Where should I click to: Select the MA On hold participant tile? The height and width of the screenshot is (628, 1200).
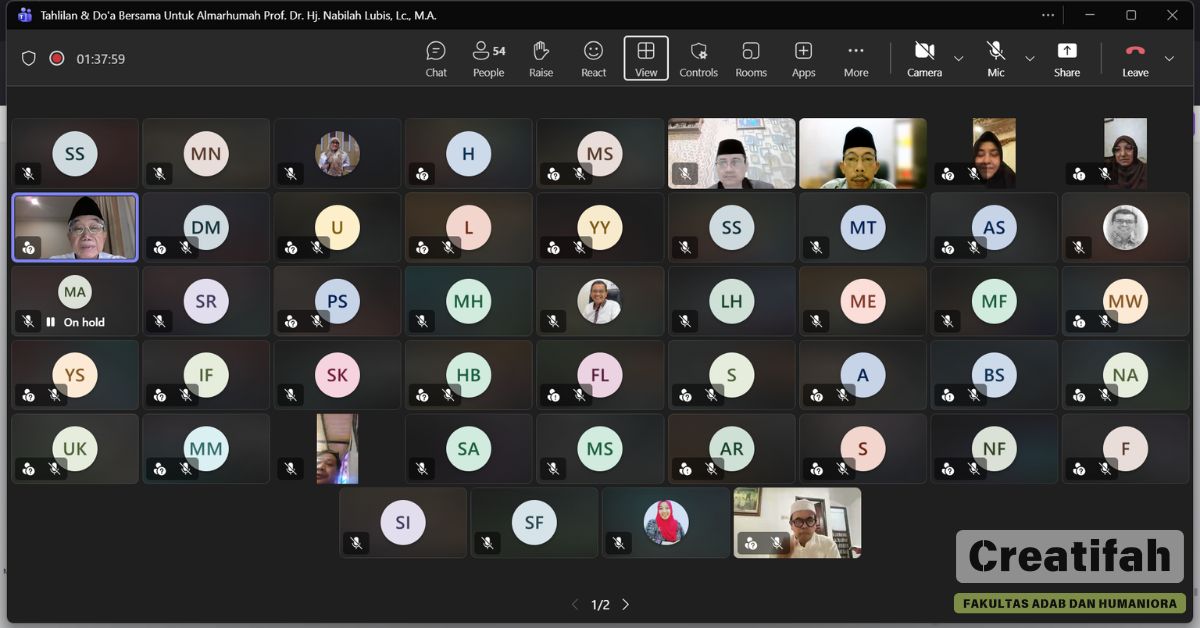(75, 301)
